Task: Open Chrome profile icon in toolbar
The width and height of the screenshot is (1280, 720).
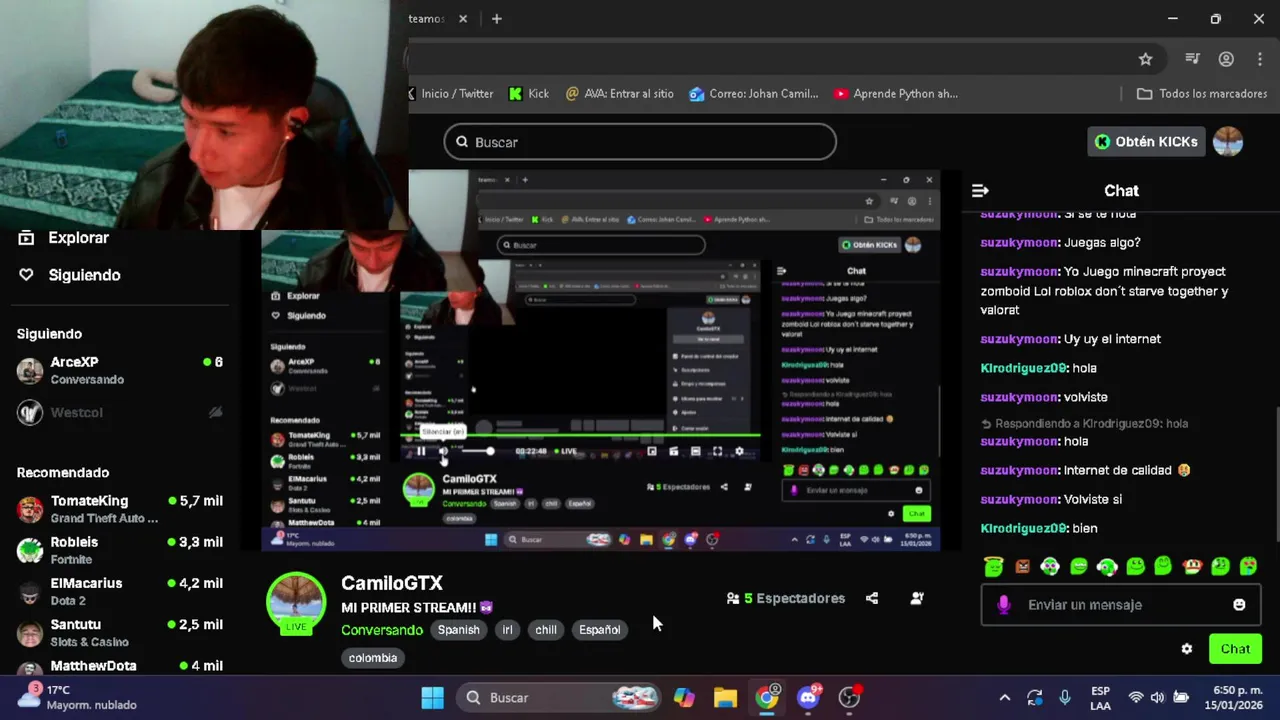Action: pyautogui.click(x=1226, y=59)
